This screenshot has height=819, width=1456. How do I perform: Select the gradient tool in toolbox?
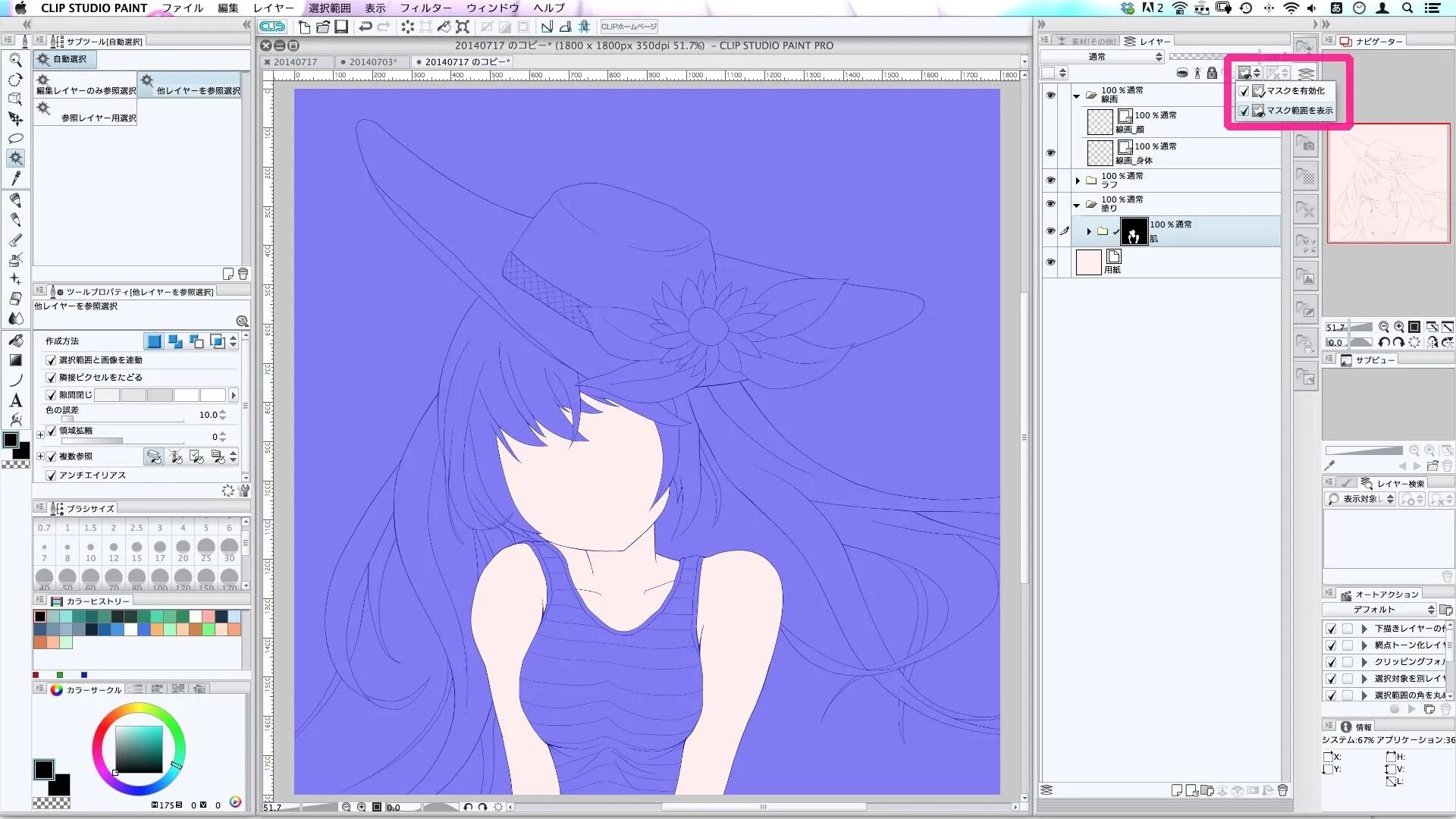click(15, 360)
